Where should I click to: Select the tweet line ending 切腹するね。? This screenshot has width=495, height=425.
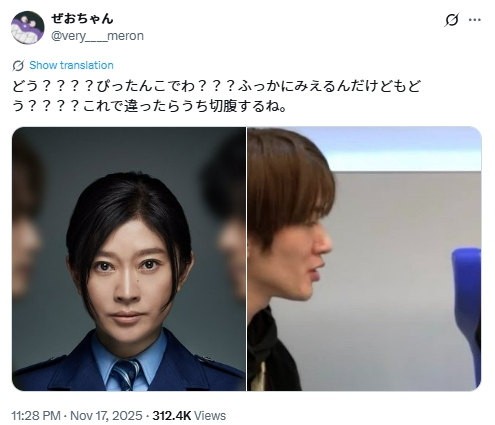149,106
